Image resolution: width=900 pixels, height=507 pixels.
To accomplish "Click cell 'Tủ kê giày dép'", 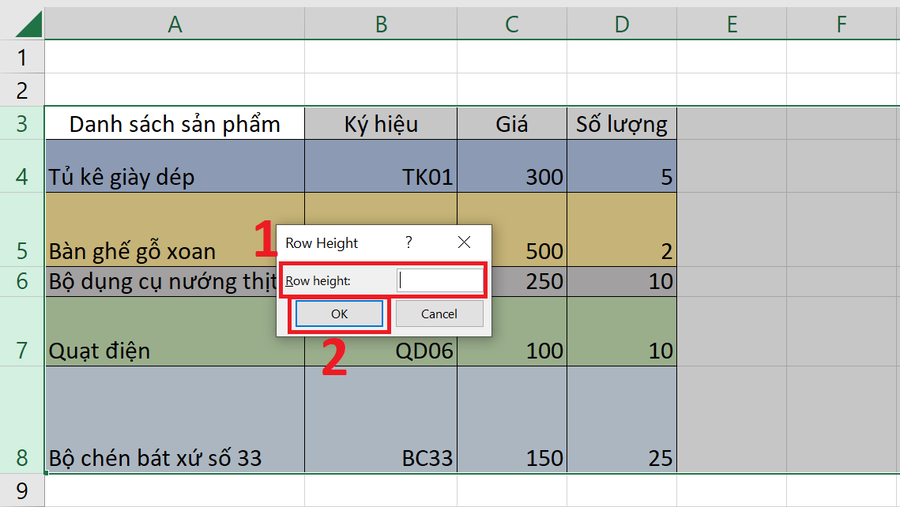I will [174, 166].
